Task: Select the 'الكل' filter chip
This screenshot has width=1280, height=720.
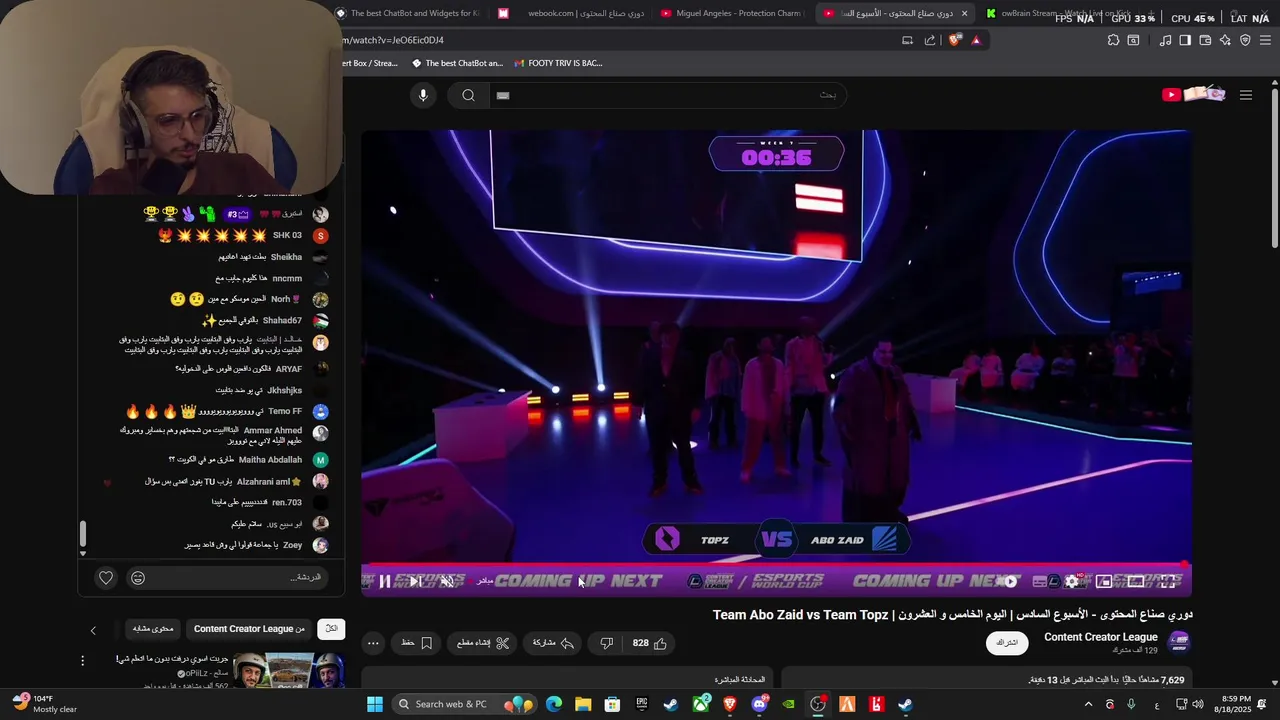Action: point(331,628)
